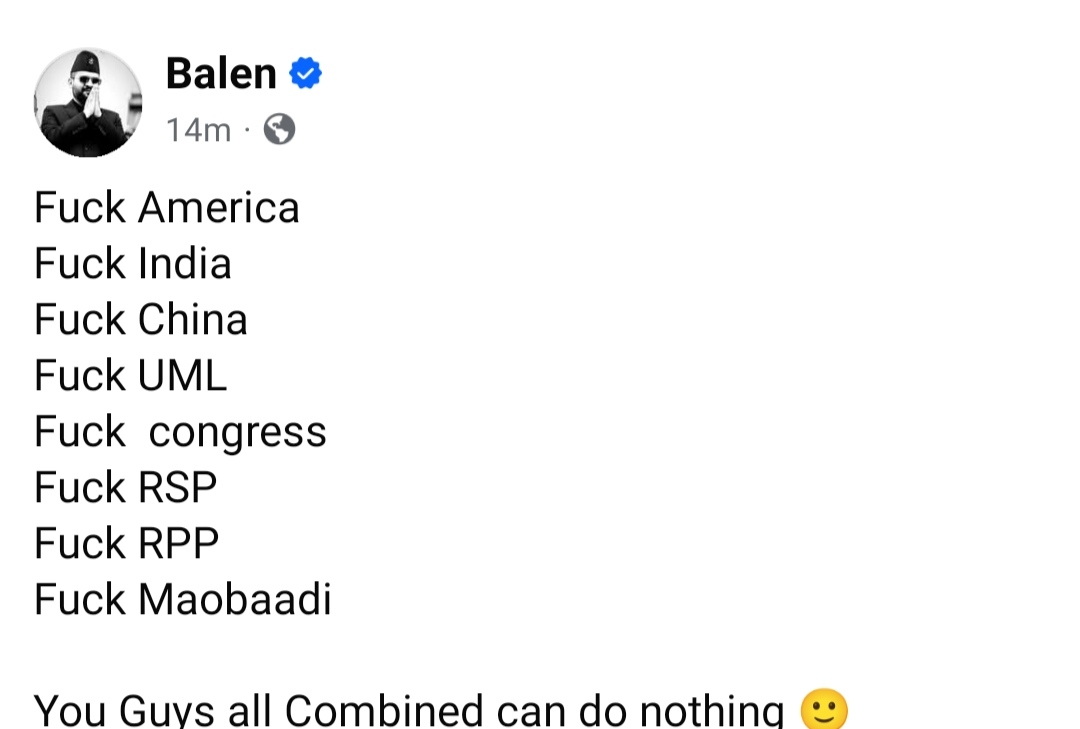1080x729 pixels.
Task: Click the word can in the last line
Action: (x=532, y=711)
